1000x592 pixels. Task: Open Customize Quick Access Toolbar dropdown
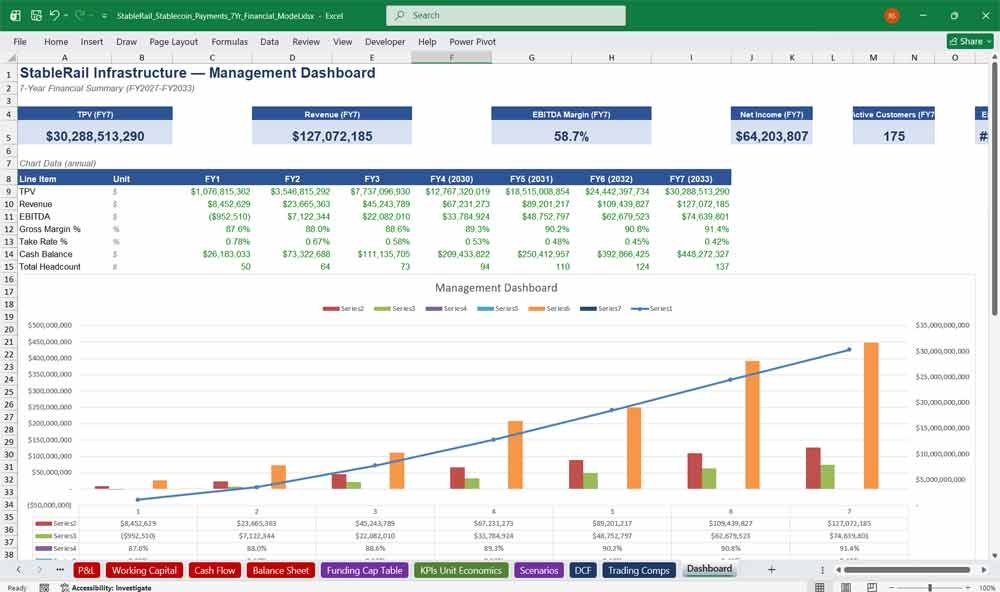coord(104,15)
